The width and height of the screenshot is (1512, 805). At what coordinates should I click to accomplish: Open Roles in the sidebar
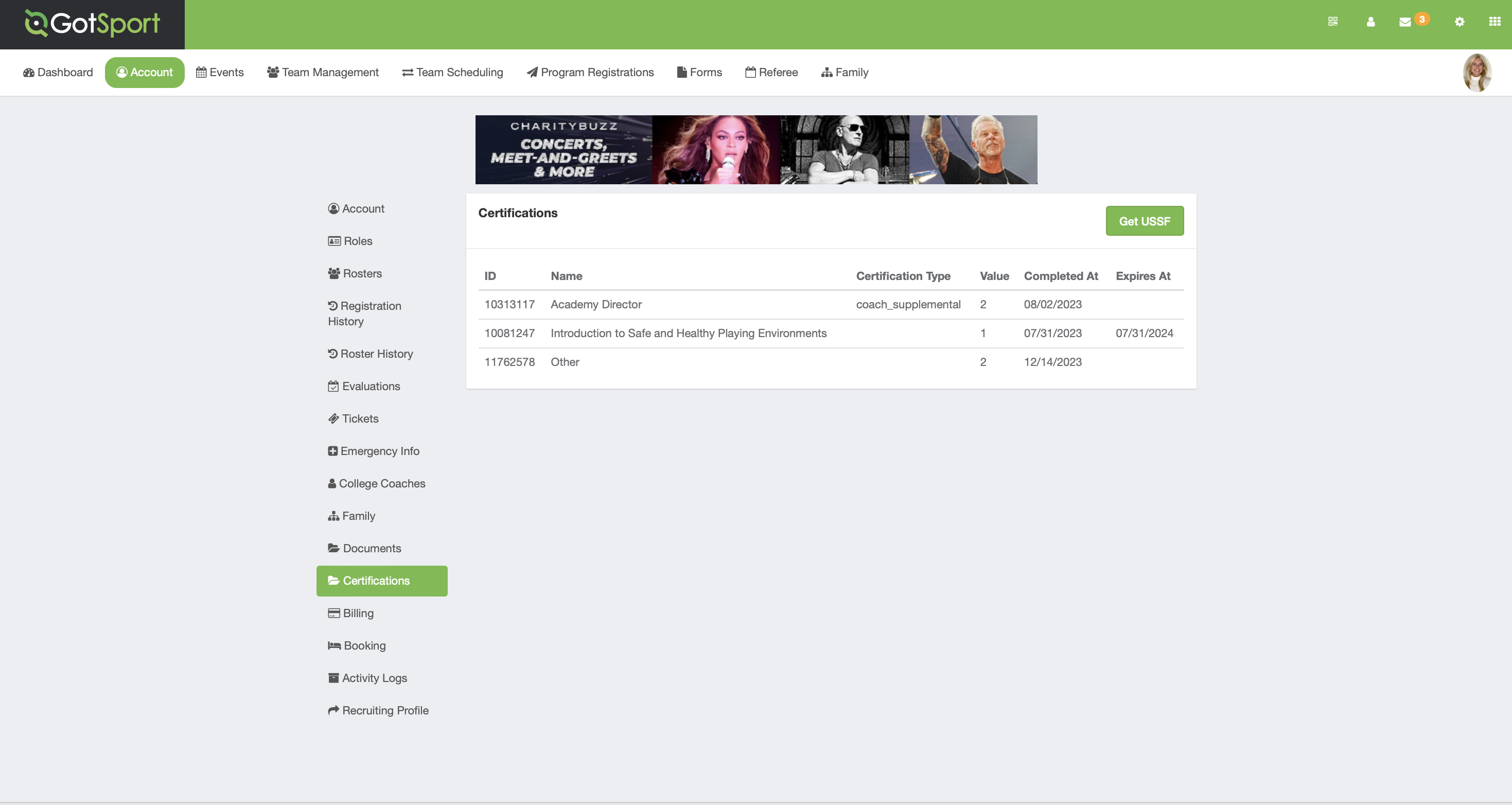(381, 241)
